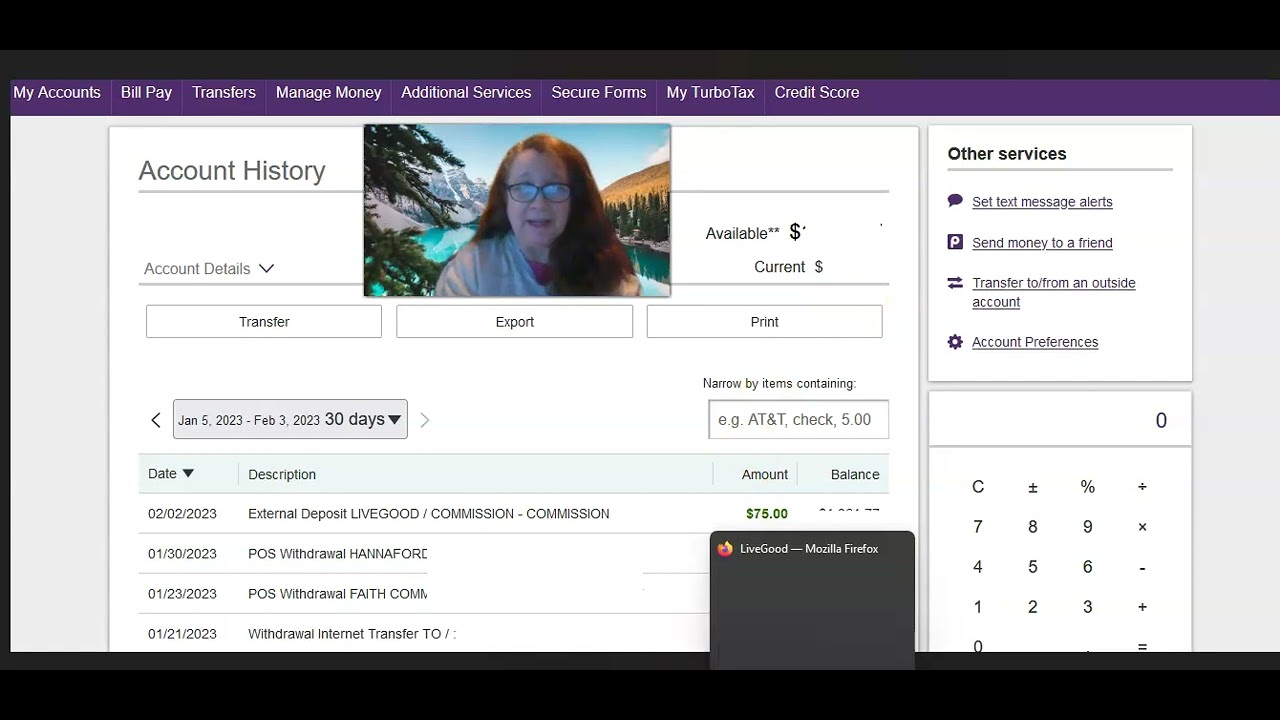
Task: Click the Export button
Action: coord(515,321)
